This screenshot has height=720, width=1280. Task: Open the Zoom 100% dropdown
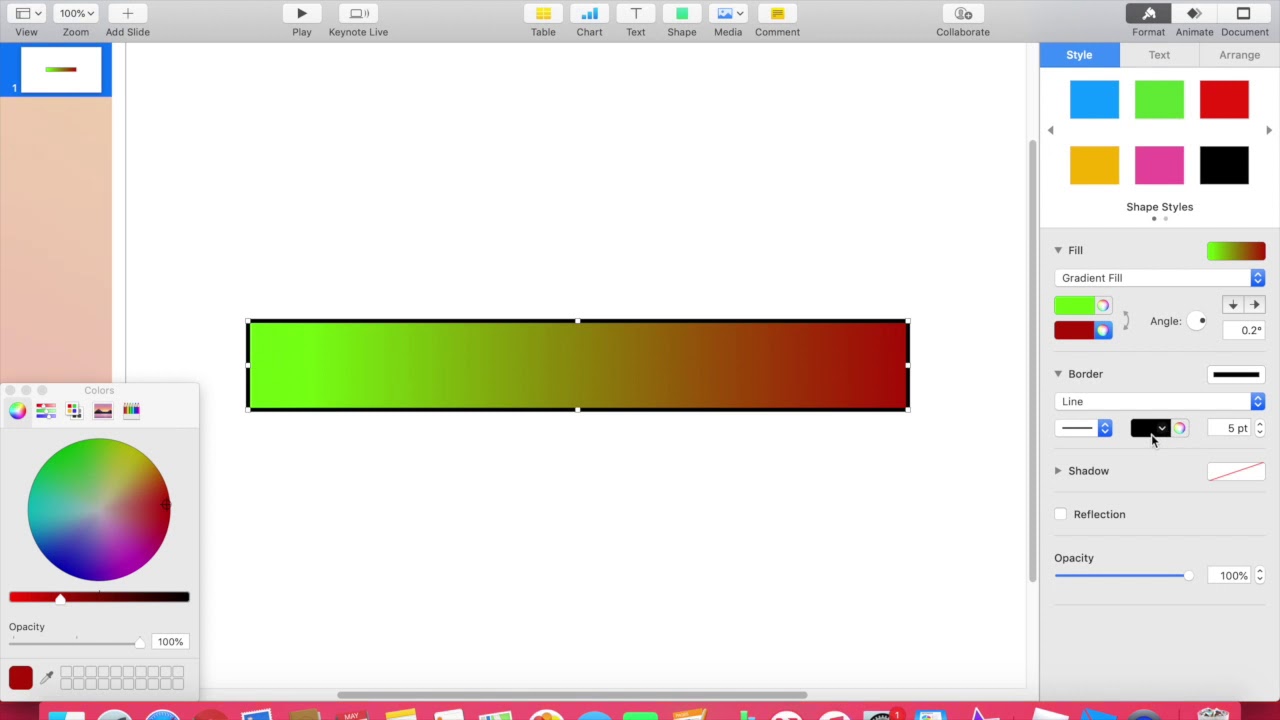click(x=76, y=13)
